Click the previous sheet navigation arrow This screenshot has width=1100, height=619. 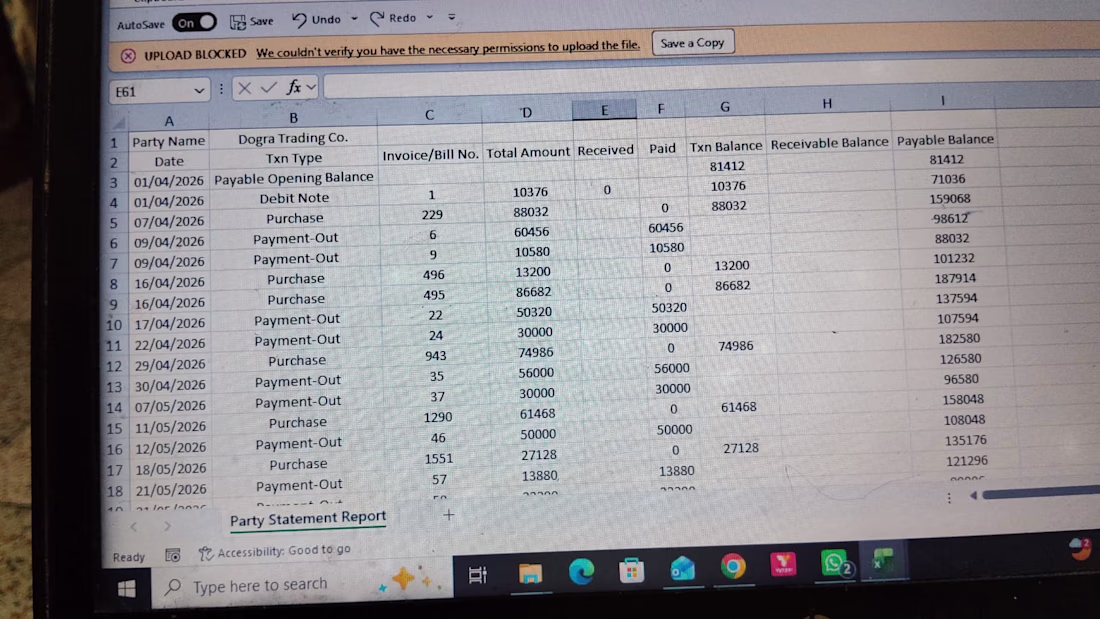tap(133, 526)
